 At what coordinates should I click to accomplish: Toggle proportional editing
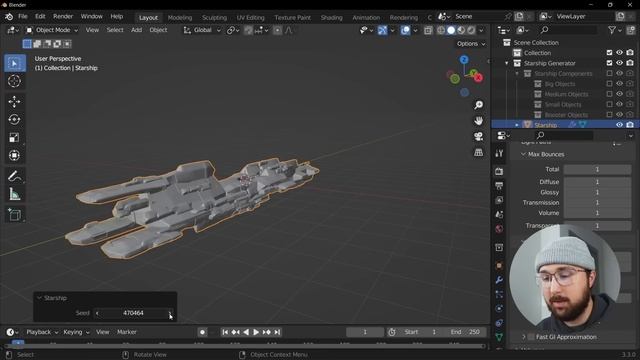(x=278, y=30)
